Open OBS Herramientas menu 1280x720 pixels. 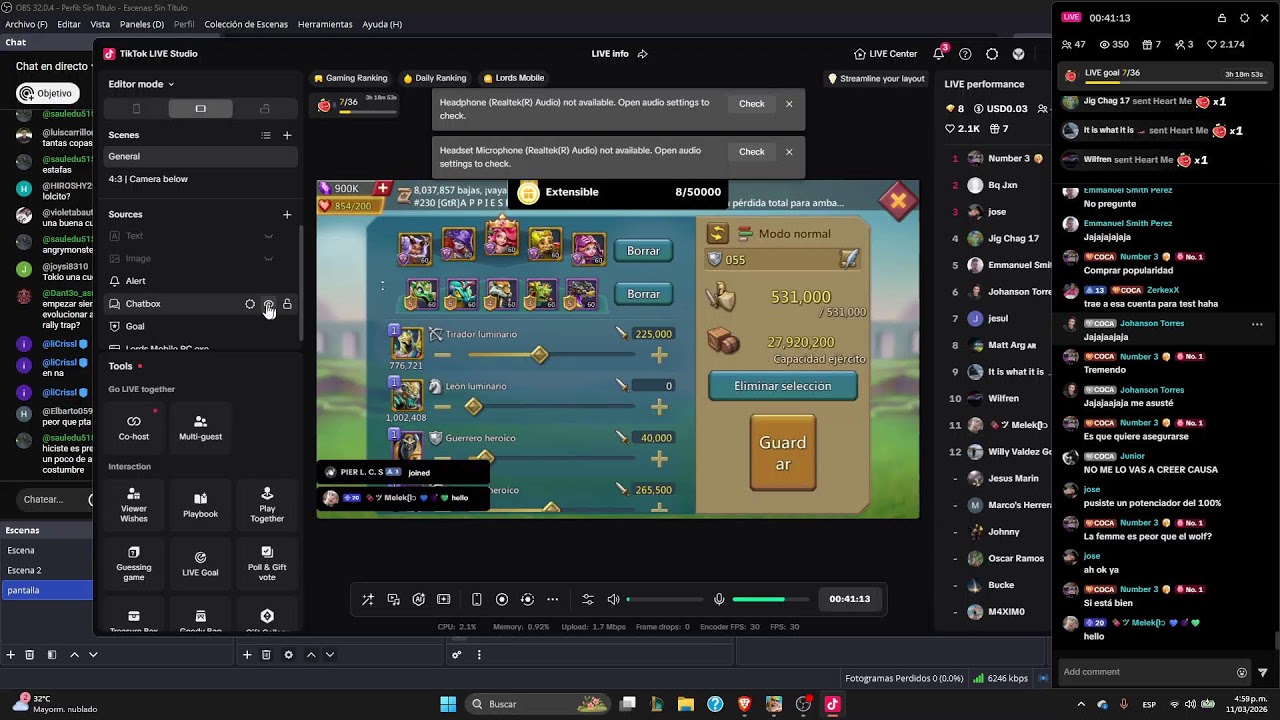click(x=325, y=24)
